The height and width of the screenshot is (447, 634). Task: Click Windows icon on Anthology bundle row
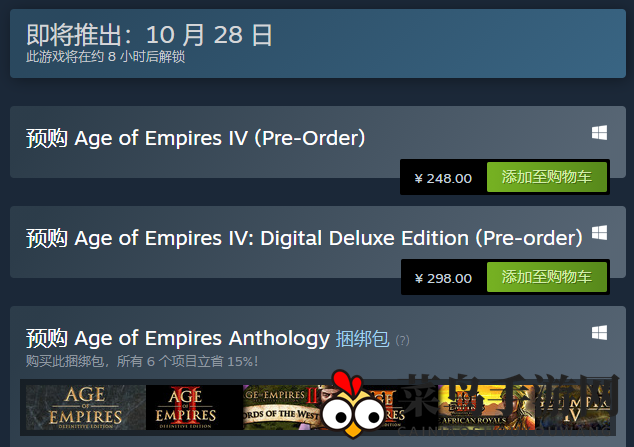(599, 333)
